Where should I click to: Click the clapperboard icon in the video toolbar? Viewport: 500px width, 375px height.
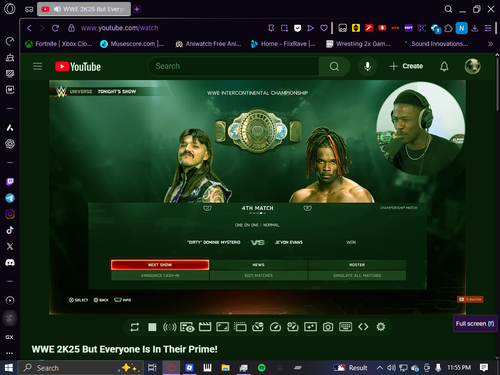point(205,327)
